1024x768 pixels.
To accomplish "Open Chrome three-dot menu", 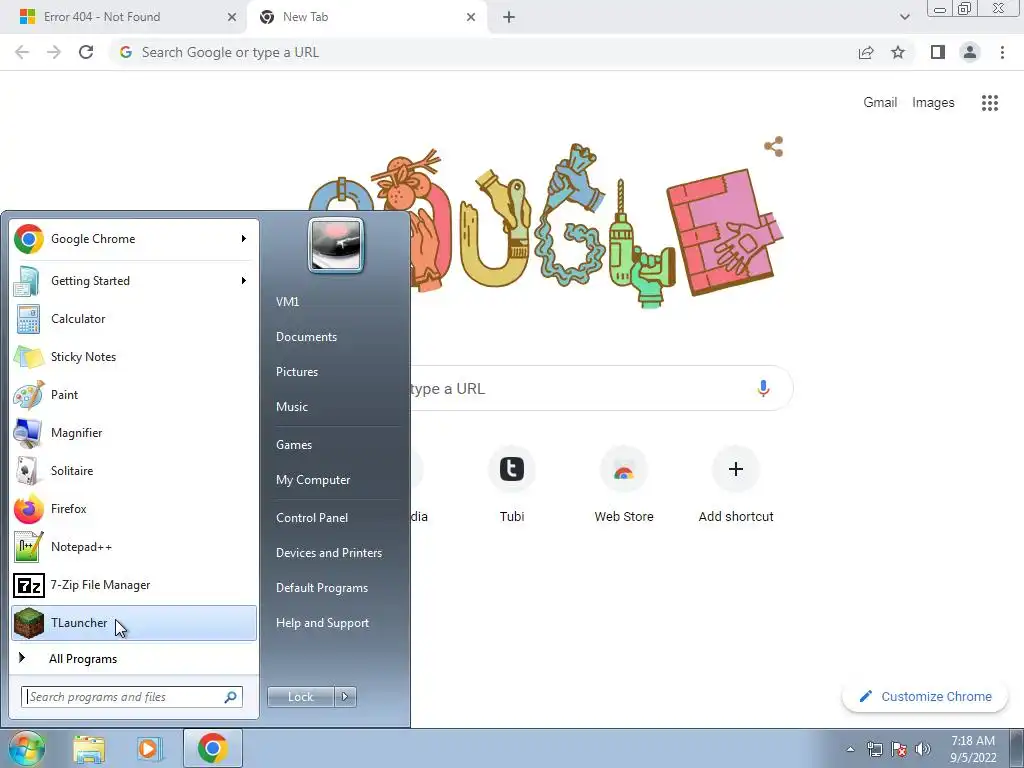I will pyautogui.click(x=1002, y=52).
